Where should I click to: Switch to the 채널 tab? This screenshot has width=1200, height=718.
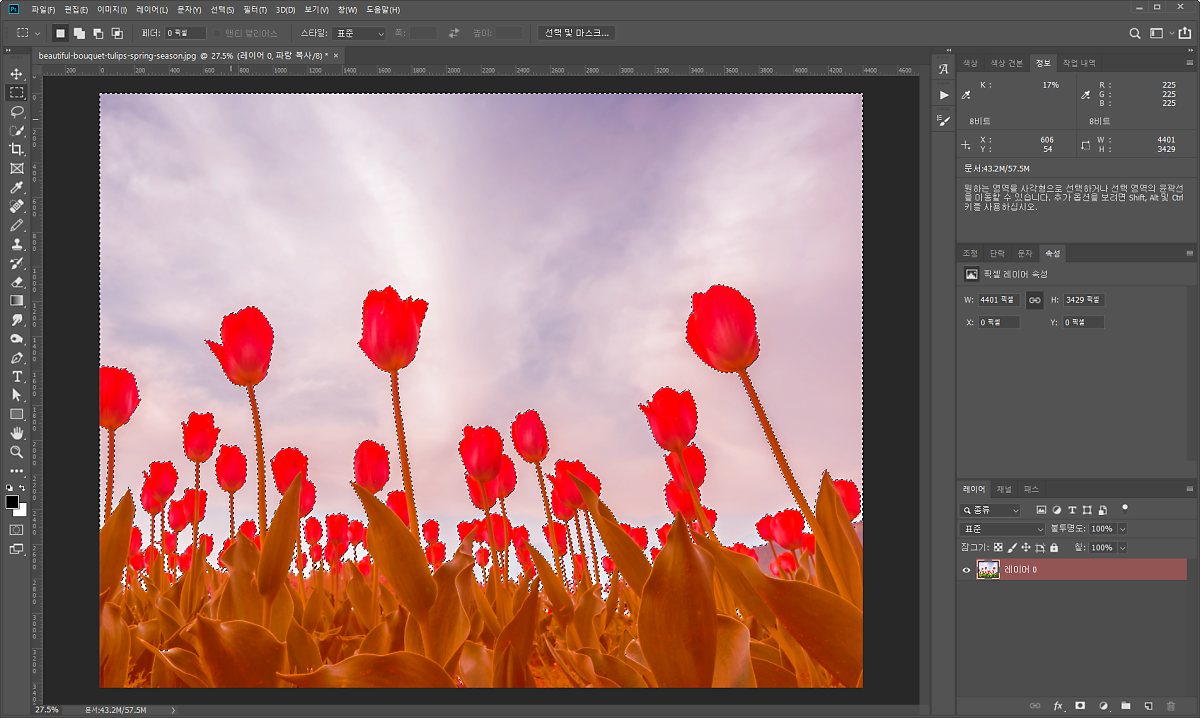(x=1004, y=489)
